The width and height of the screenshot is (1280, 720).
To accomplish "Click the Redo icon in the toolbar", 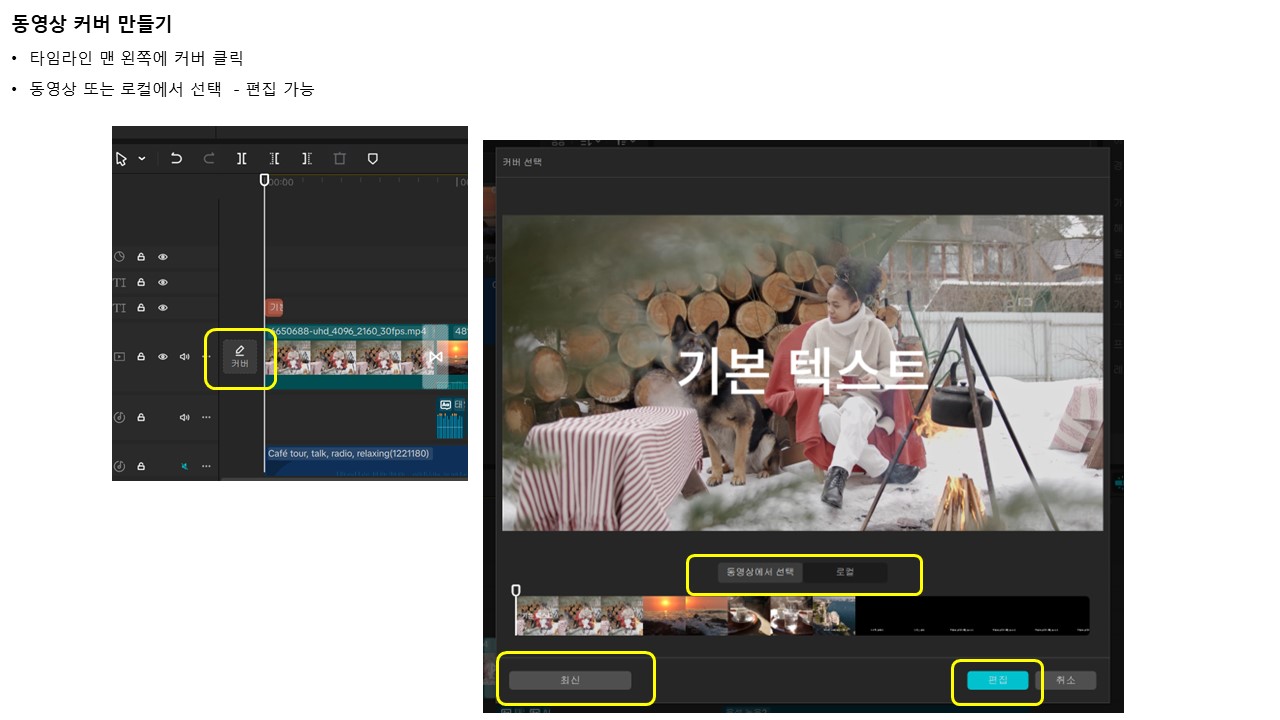I will (208, 159).
